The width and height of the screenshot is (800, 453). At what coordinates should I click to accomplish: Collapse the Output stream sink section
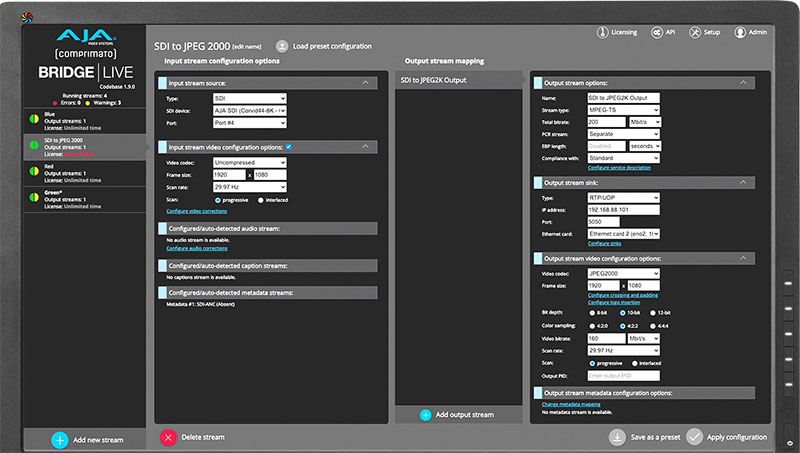click(x=743, y=183)
